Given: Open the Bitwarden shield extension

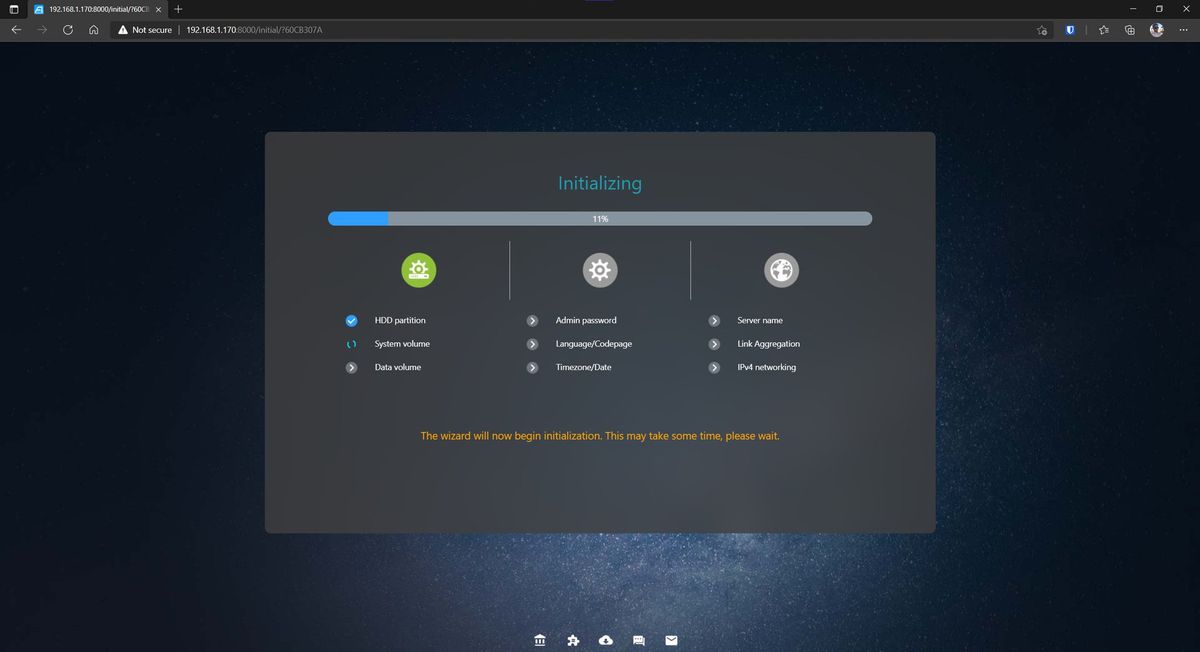Looking at the screenshot, I should [1069, 30].
